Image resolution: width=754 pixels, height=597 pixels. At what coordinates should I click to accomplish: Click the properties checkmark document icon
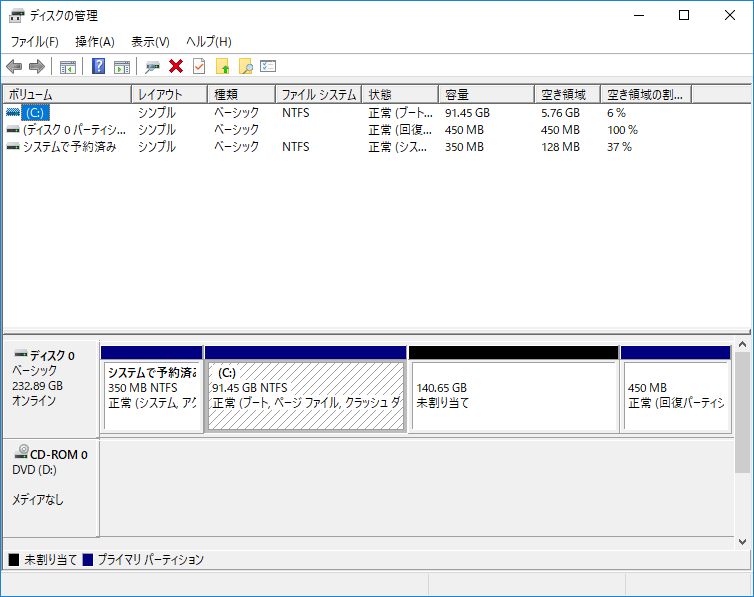pyautogui.click(x=199, y=66)
